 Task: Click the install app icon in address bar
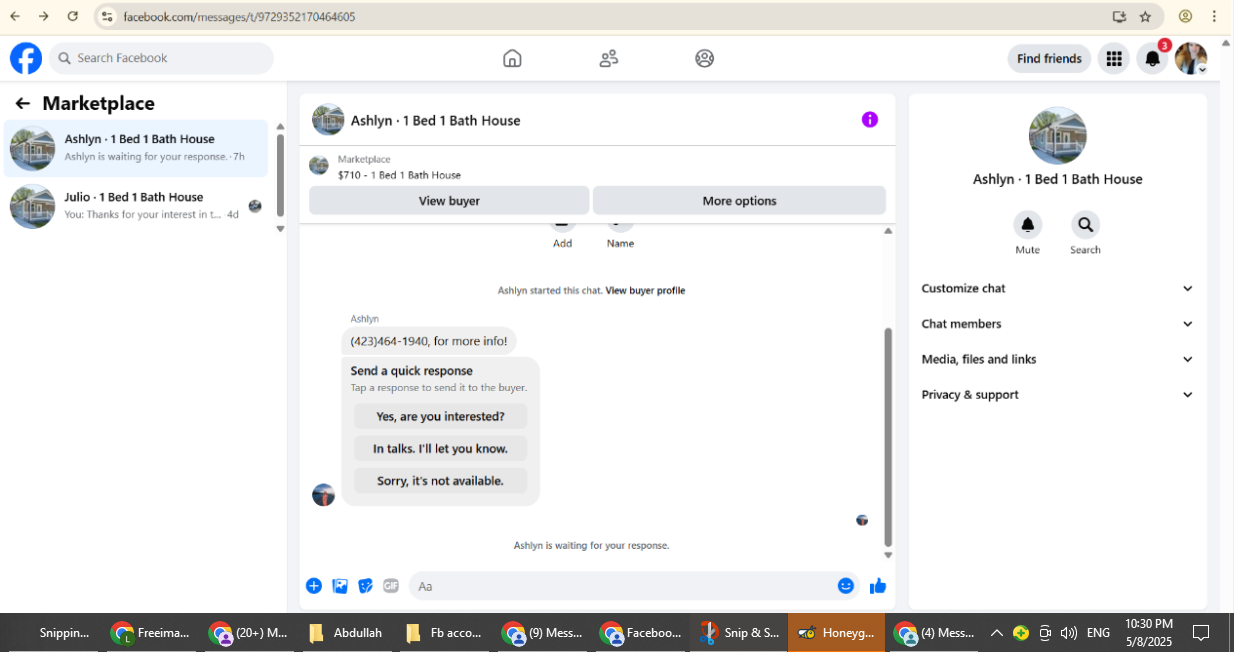[x=1119, y=16]
